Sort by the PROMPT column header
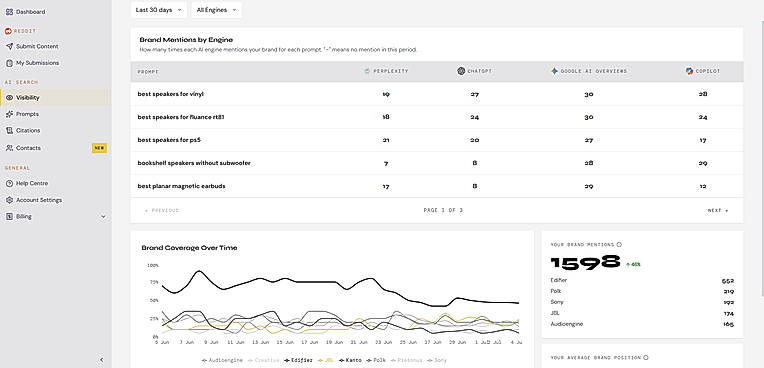 click(148, 72)
